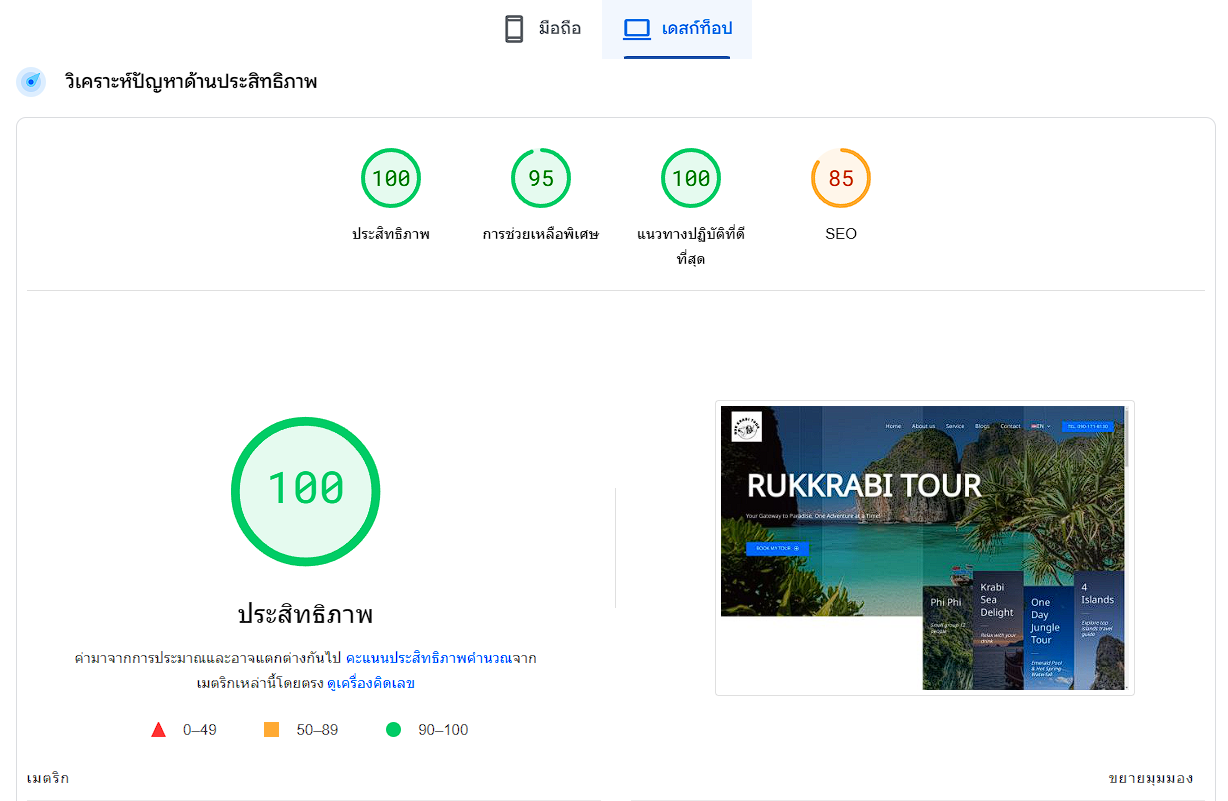This screenshot has height=801, width=1228.
Task: Click the orange square 50–89 legend icon
Action: click(271, 730)
